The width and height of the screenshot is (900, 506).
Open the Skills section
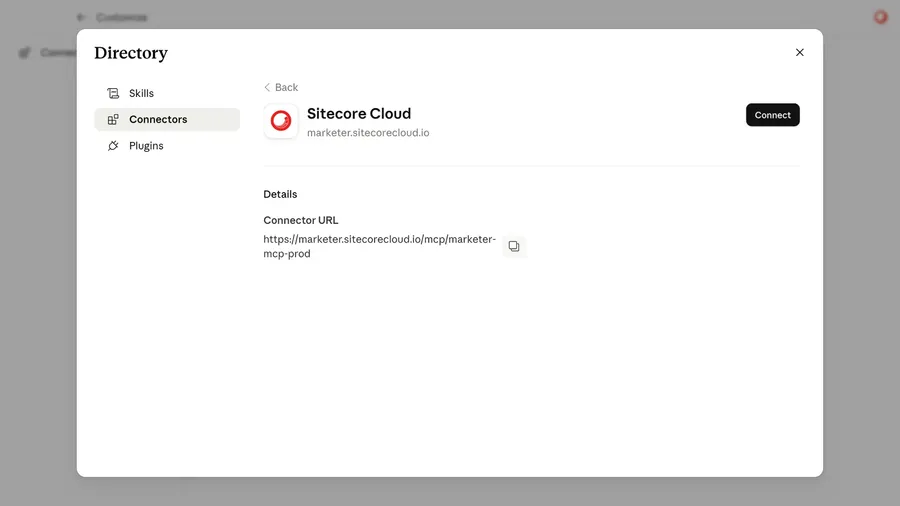[x=167, y=93]
